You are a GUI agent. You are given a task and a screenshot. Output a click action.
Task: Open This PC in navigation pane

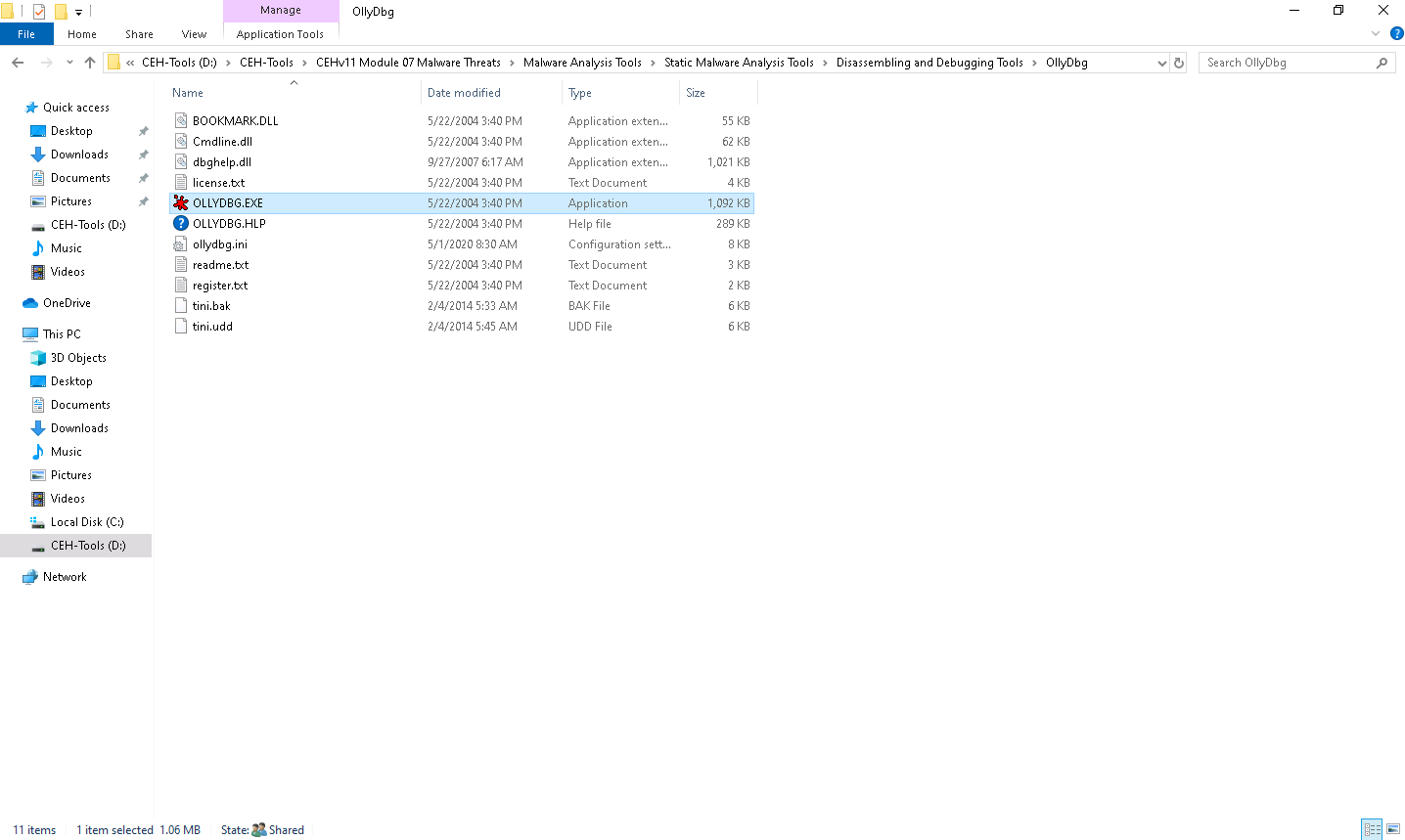coord(62,334)
